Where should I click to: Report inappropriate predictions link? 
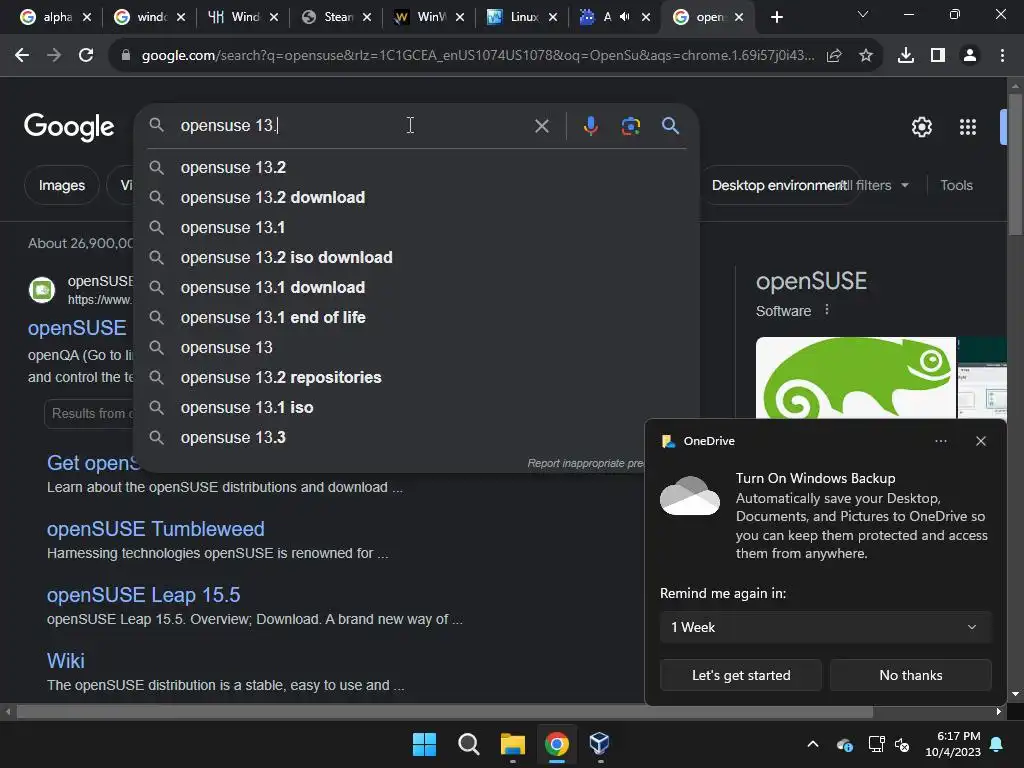(x=585, y=463)
